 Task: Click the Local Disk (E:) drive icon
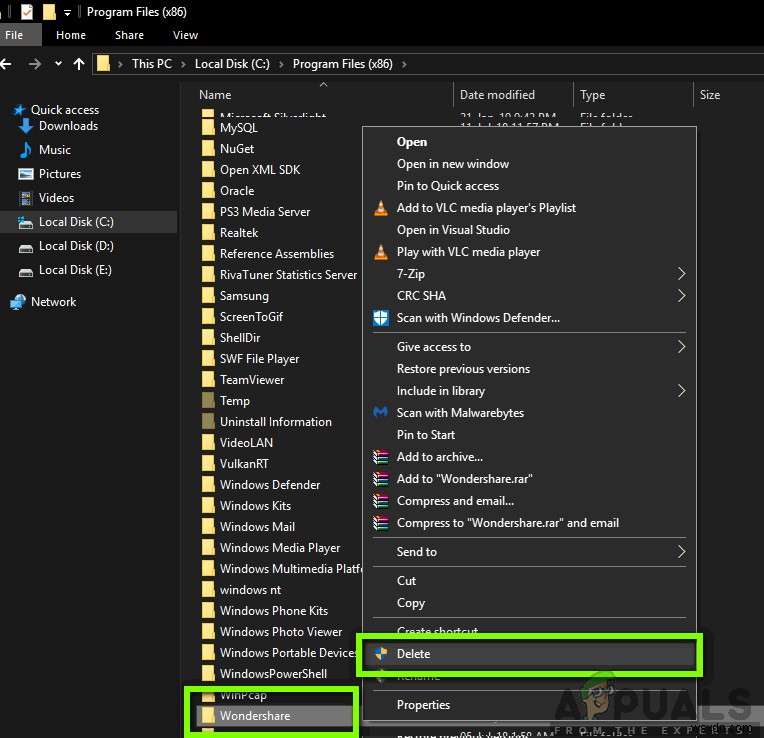[x=25, y=272]
